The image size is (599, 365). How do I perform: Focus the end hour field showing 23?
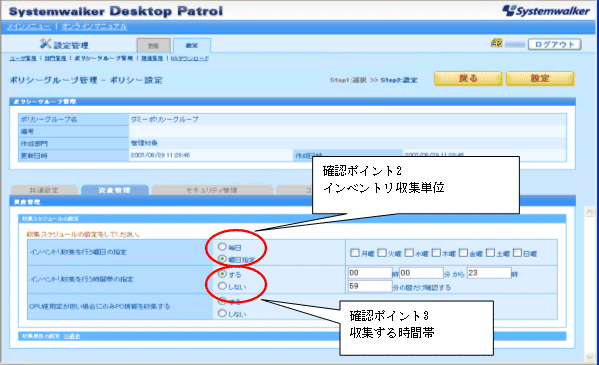click(x=489, y=273)
